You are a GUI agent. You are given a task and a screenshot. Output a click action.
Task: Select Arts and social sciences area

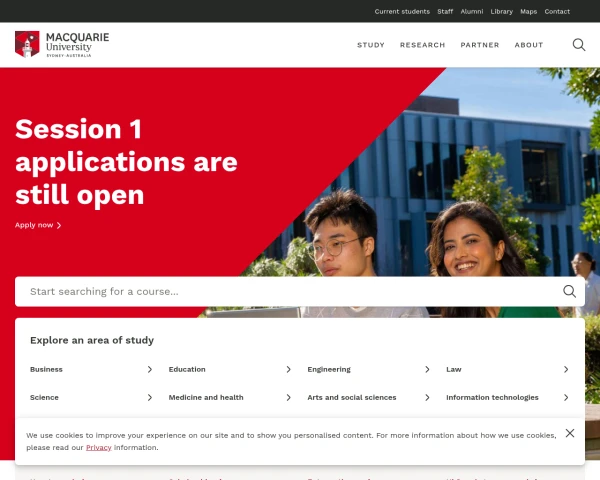(352, 398)
